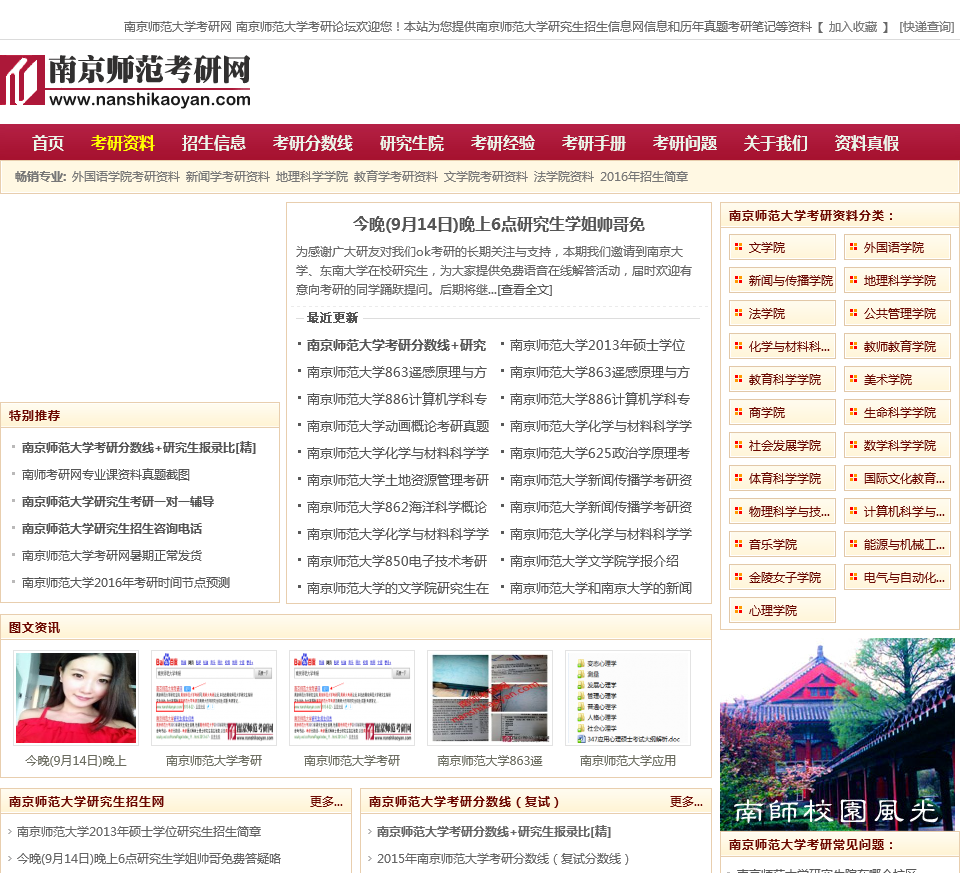Click the 南京师范考研网 site logo

tap(125, 81)
